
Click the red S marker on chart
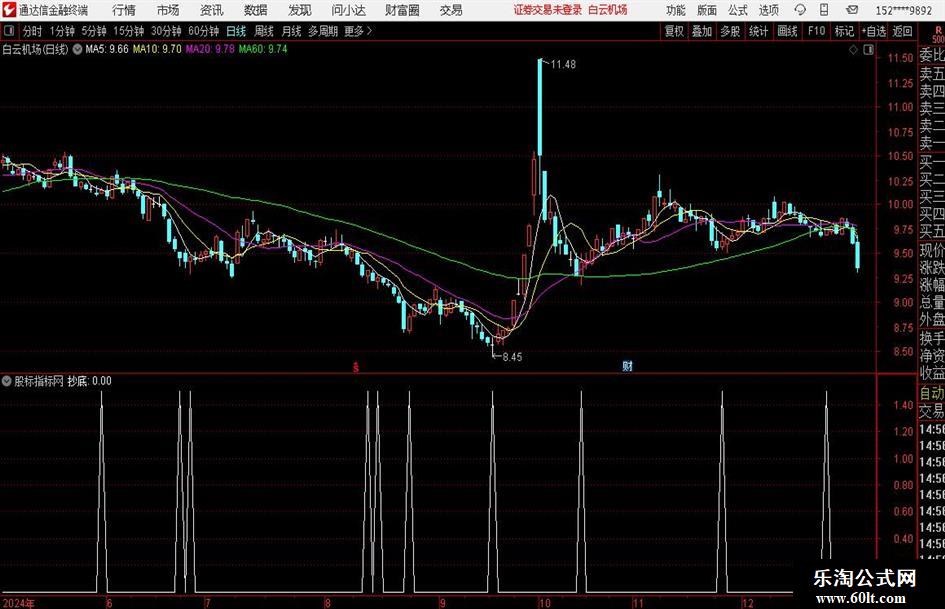(x=356, y=366)
